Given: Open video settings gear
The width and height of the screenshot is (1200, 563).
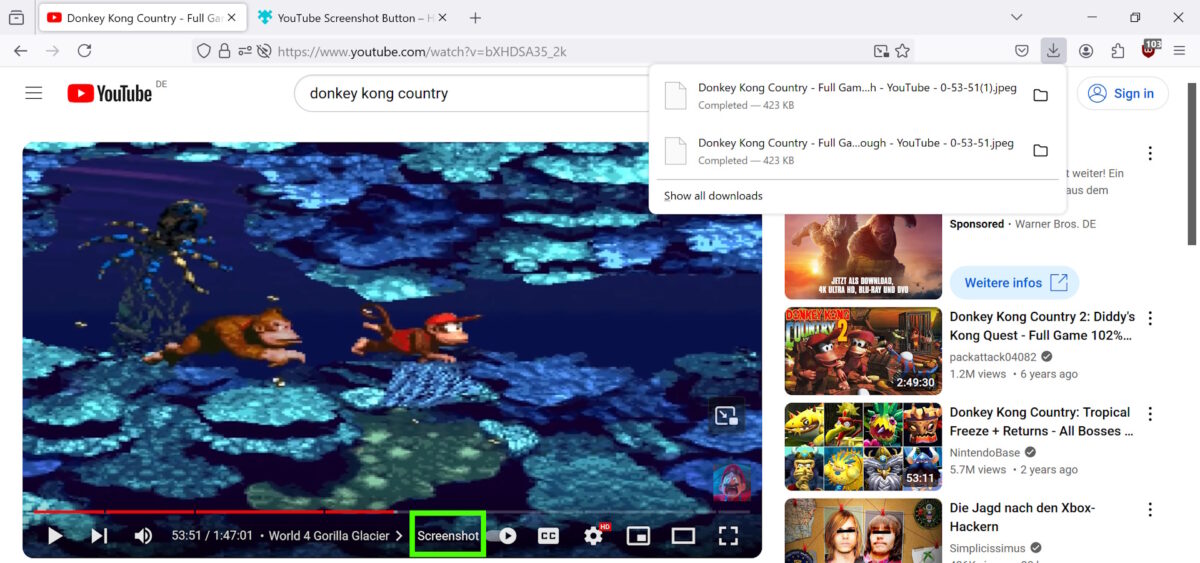Looking at the screenshot, I should pyautogui.click(x=593, y=536).
